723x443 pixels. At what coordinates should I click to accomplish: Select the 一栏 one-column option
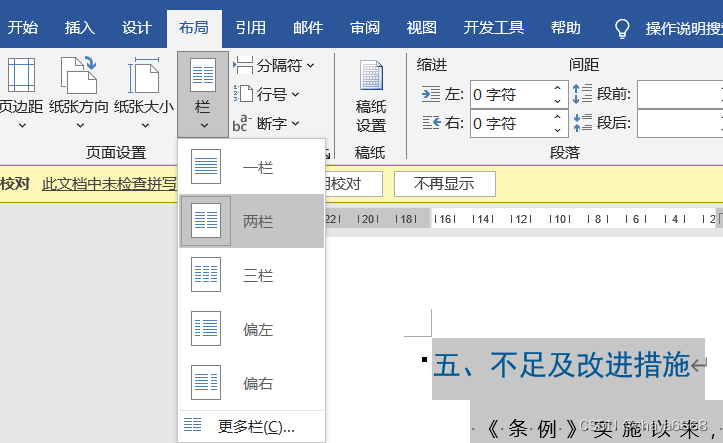[251, 167]
